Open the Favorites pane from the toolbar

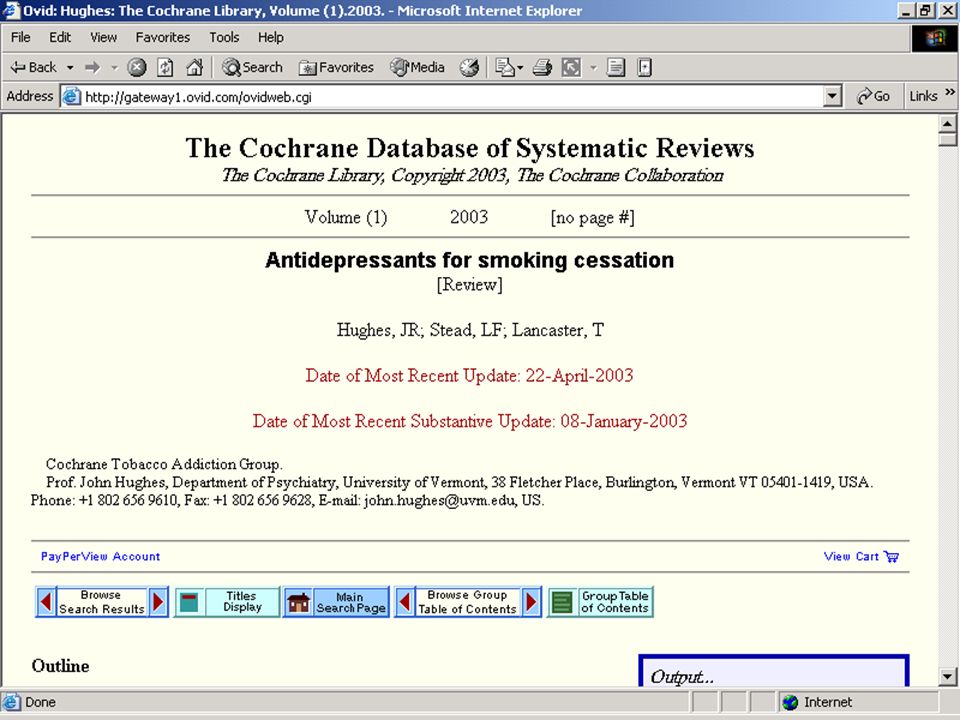[336, 67]
